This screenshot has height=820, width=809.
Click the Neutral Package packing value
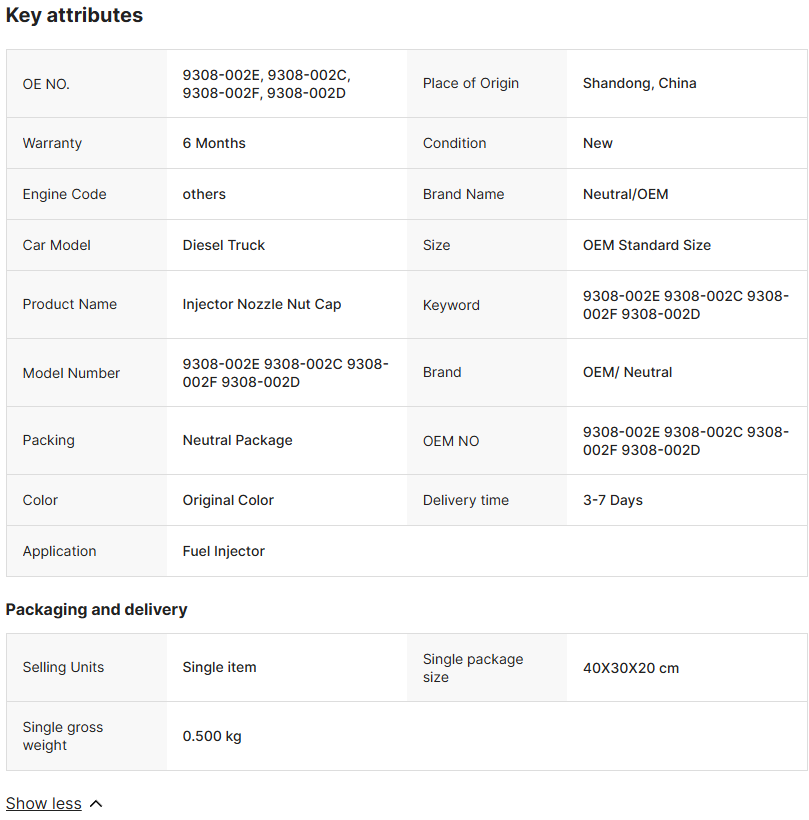click(x=237, y=440)
